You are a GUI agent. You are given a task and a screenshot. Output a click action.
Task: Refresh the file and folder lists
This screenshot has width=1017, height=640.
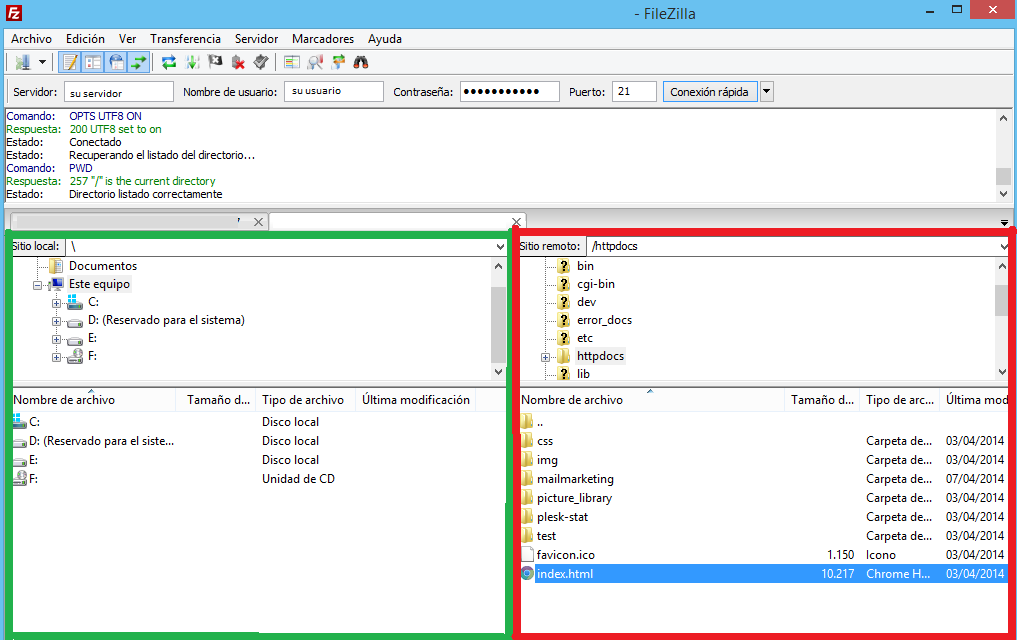tap(169, 62)
